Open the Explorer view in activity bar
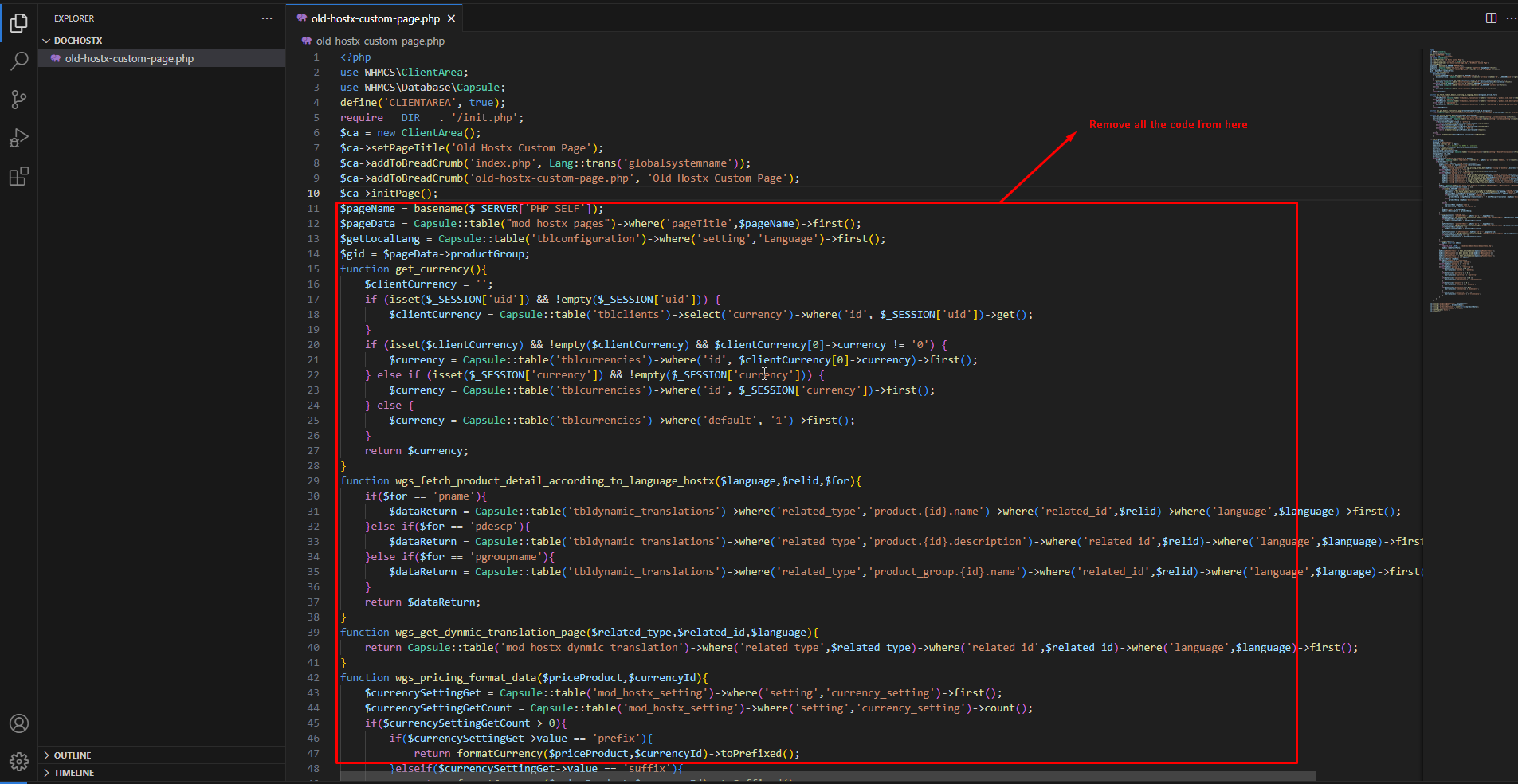This screenshot has height=784, width=1518. coord(19,23)
